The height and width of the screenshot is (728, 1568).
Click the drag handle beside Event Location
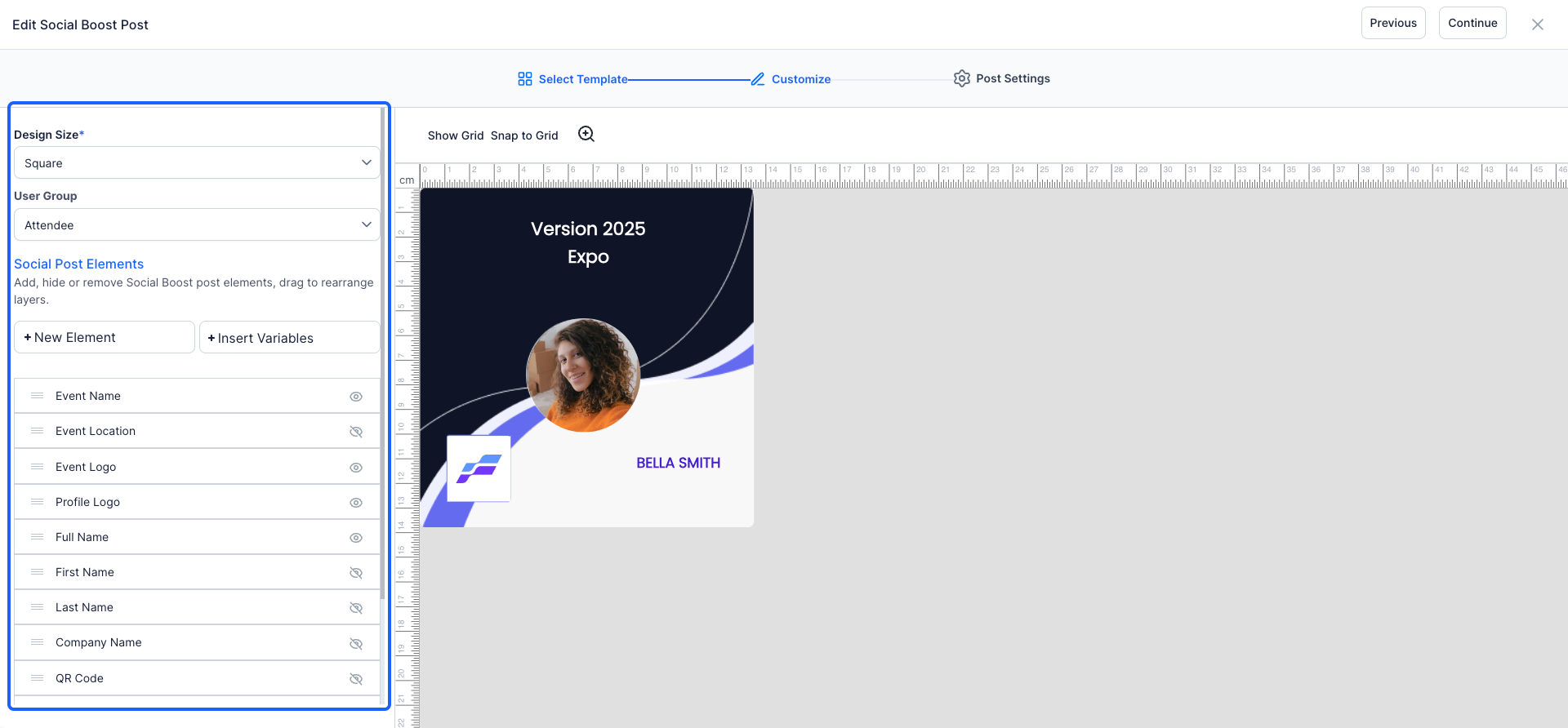pyautogui.click(x=37, y=431)
